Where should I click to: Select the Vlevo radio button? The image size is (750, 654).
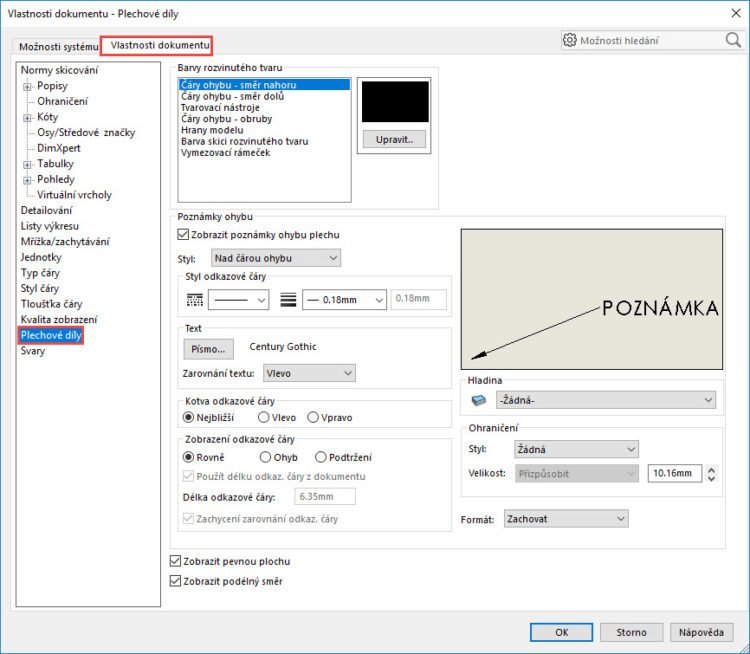[x=264, y=417]
